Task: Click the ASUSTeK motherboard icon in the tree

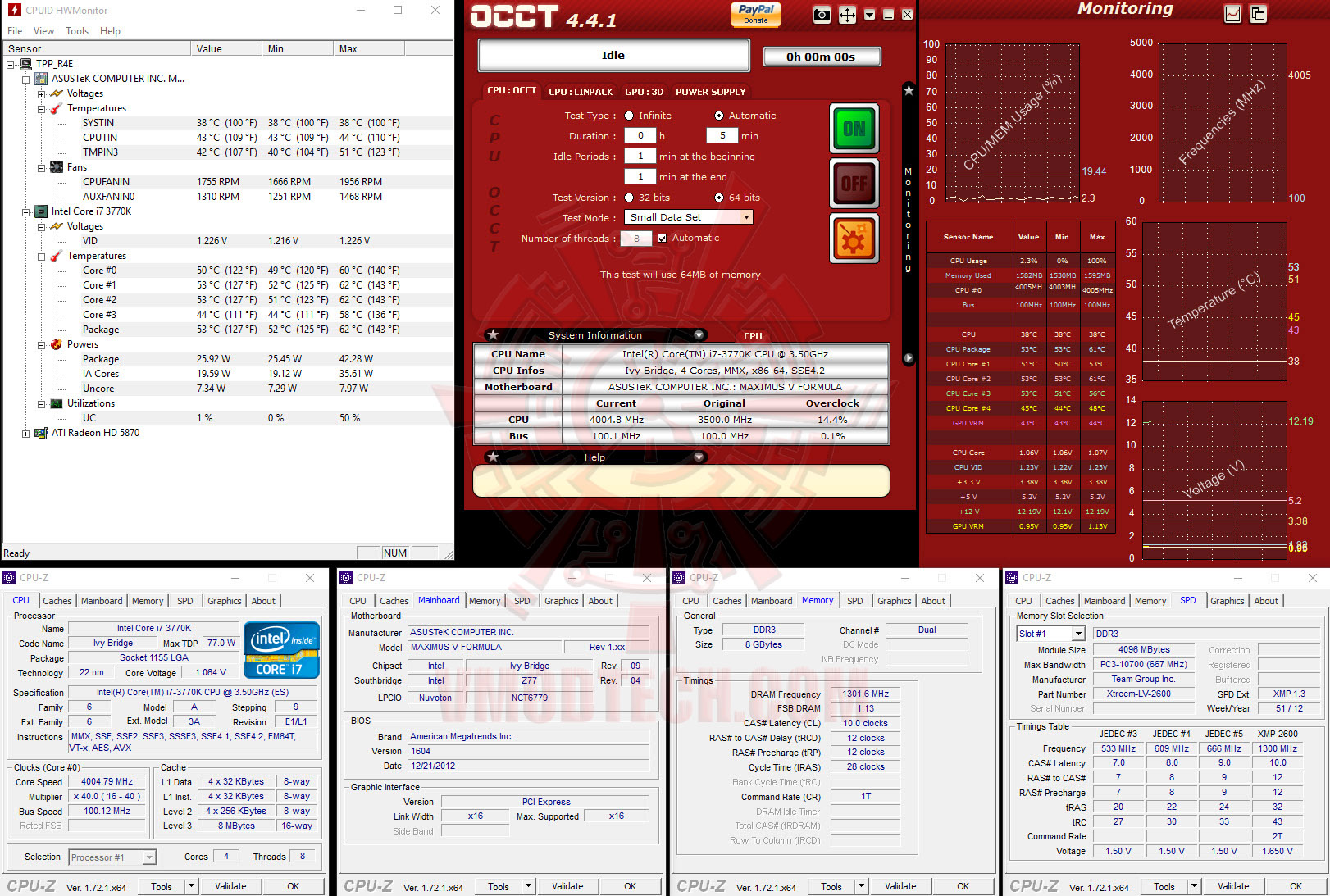Action: (41, 79)
